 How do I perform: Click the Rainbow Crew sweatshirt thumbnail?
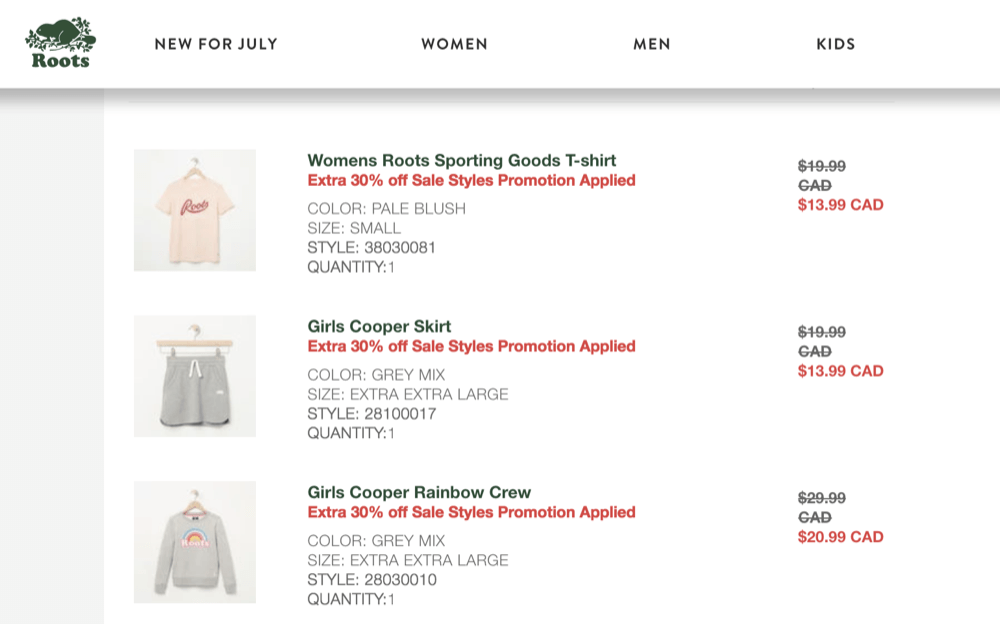(195, 542)
